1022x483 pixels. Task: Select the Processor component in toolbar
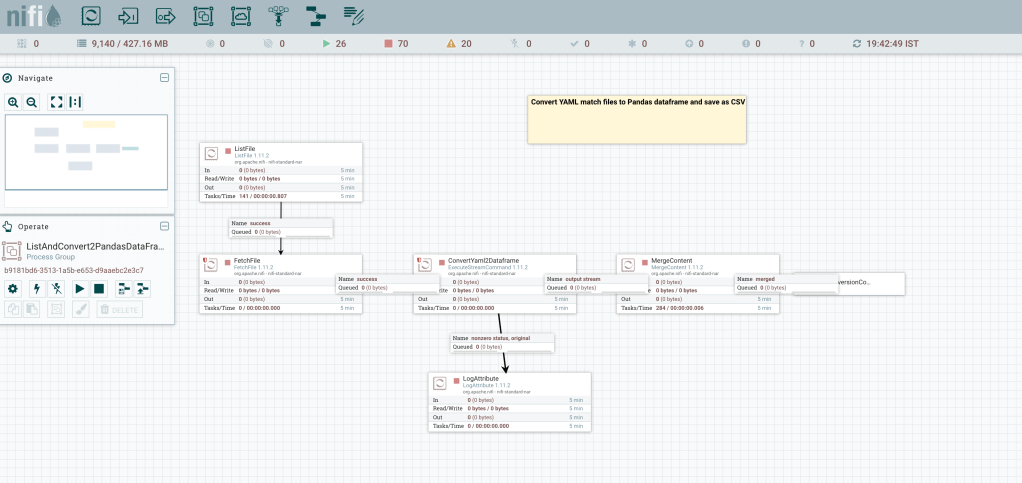(91, 16)
